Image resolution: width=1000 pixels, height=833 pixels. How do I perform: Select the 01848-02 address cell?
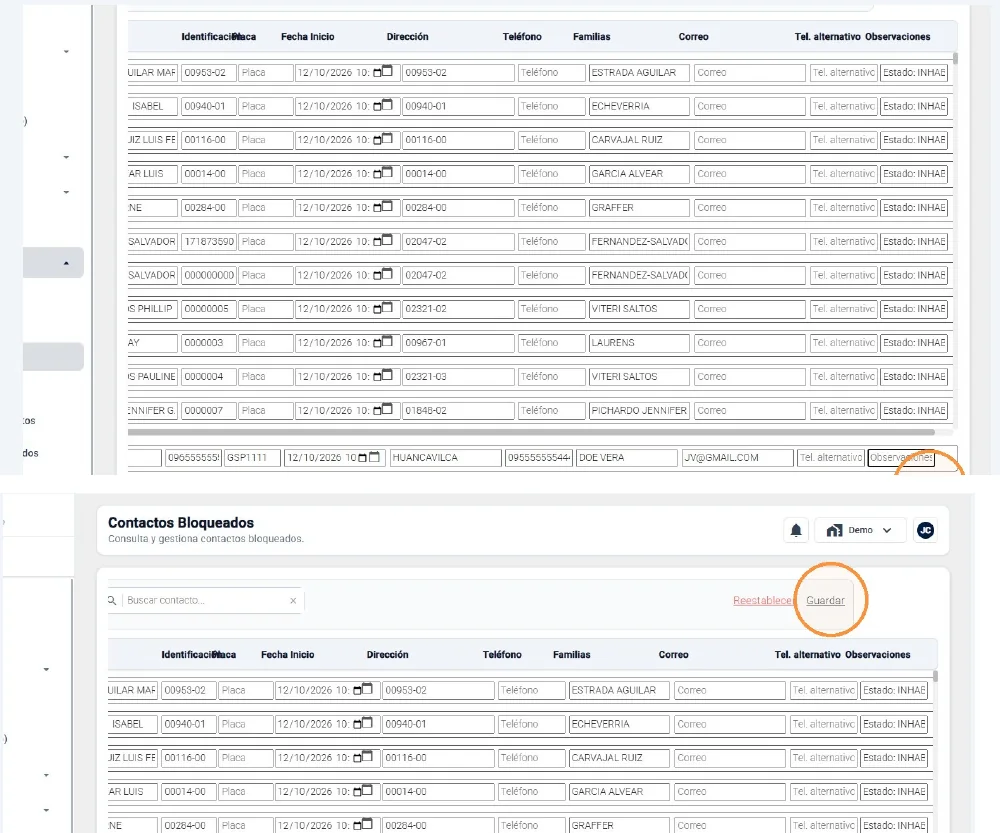pyautogui.click(x=458, y=410)
